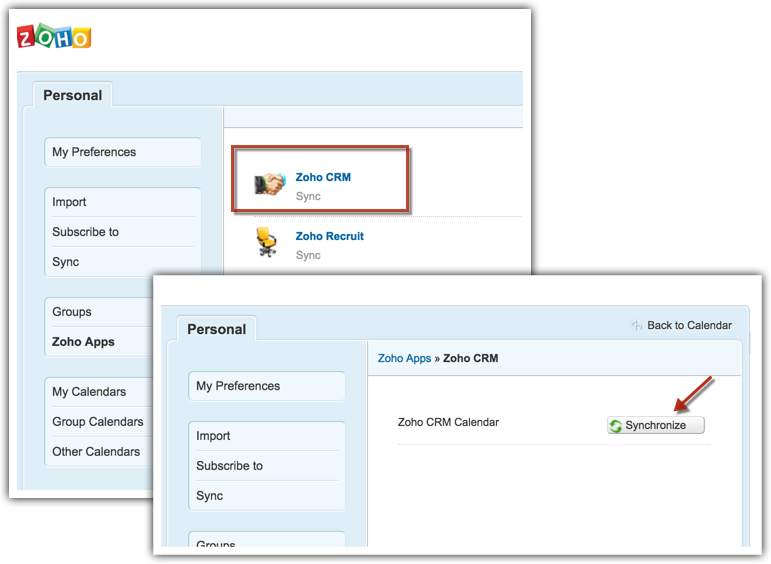Open Group Calendars in back window
This screenshot has width=771, height=564.
[x=99, y=421]
